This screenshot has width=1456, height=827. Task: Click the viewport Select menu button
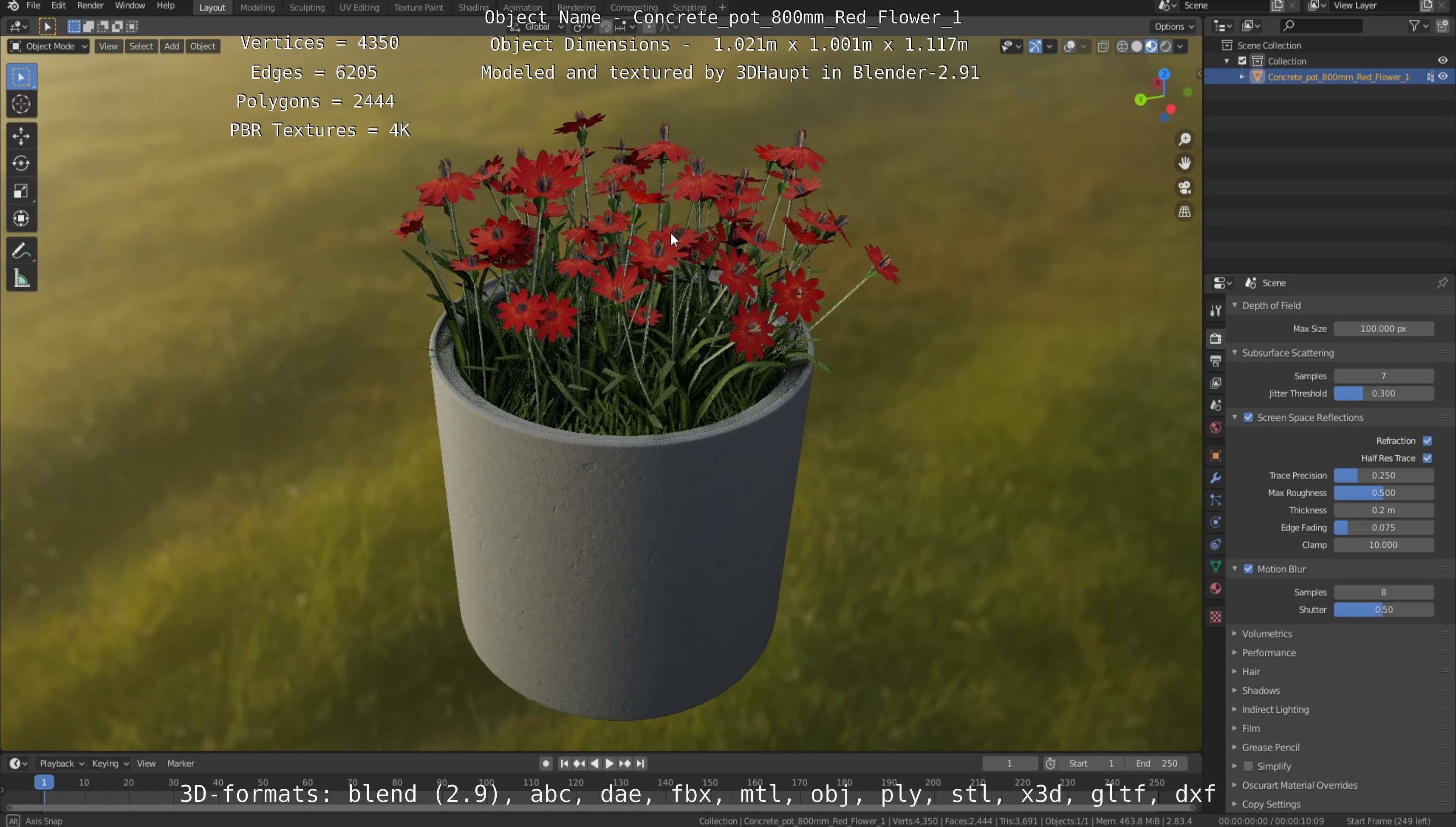(141, 47)
